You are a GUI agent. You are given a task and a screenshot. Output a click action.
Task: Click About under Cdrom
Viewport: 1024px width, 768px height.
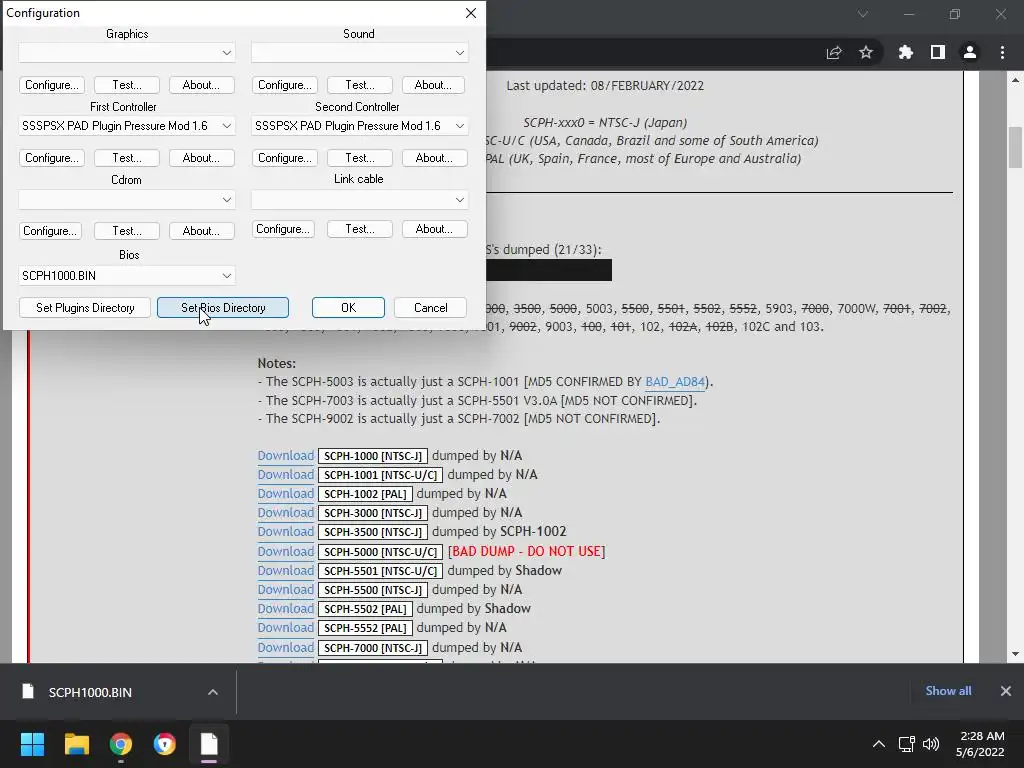click(x=201, y=231)
